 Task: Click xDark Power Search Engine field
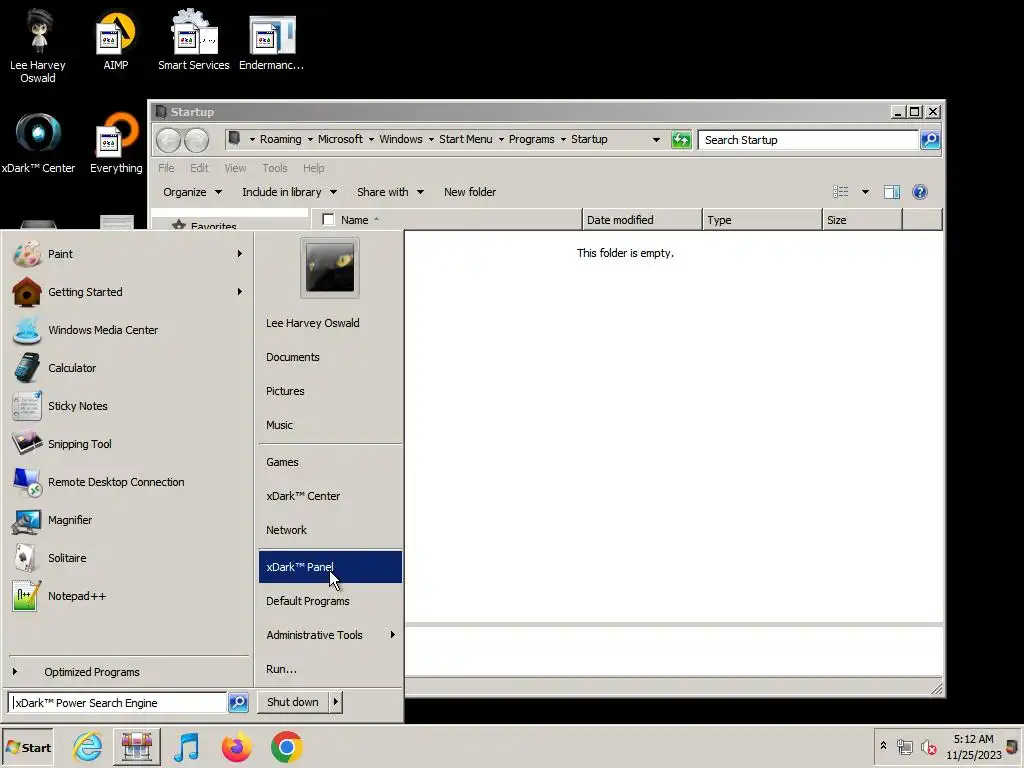coord(117,703)
